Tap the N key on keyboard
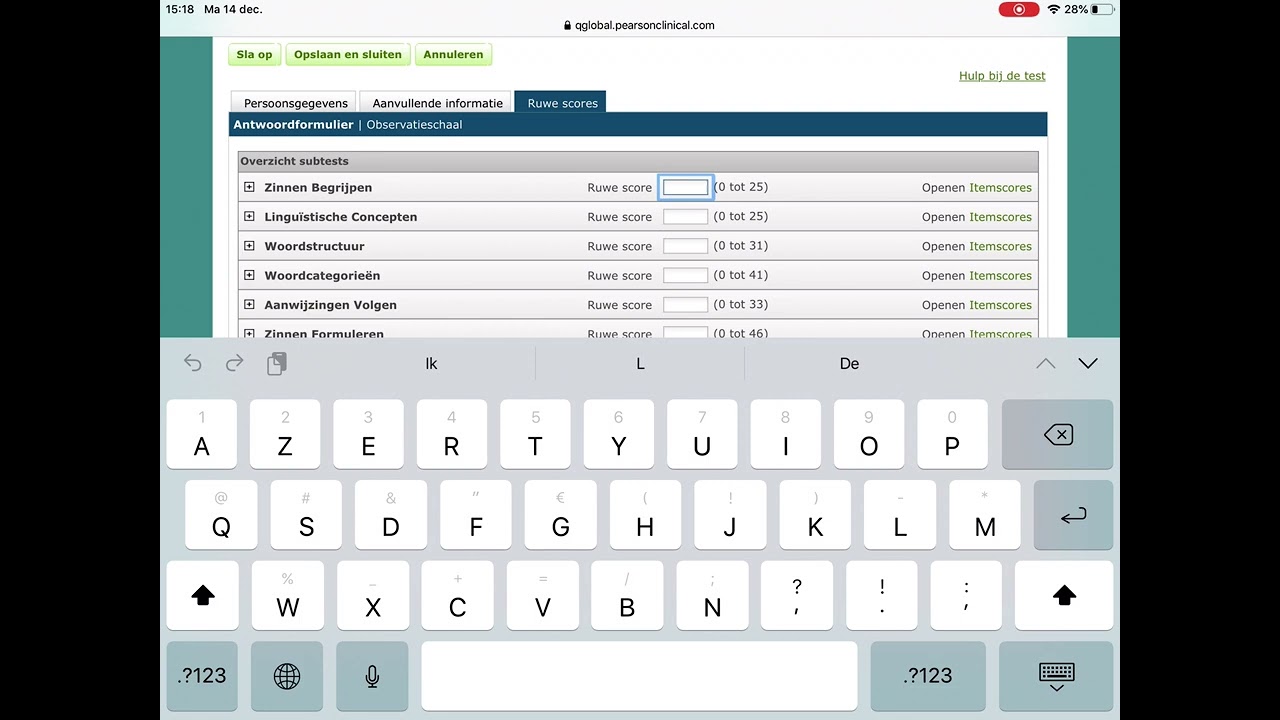This screenshot has height=720, width=1280. (712, 596)
